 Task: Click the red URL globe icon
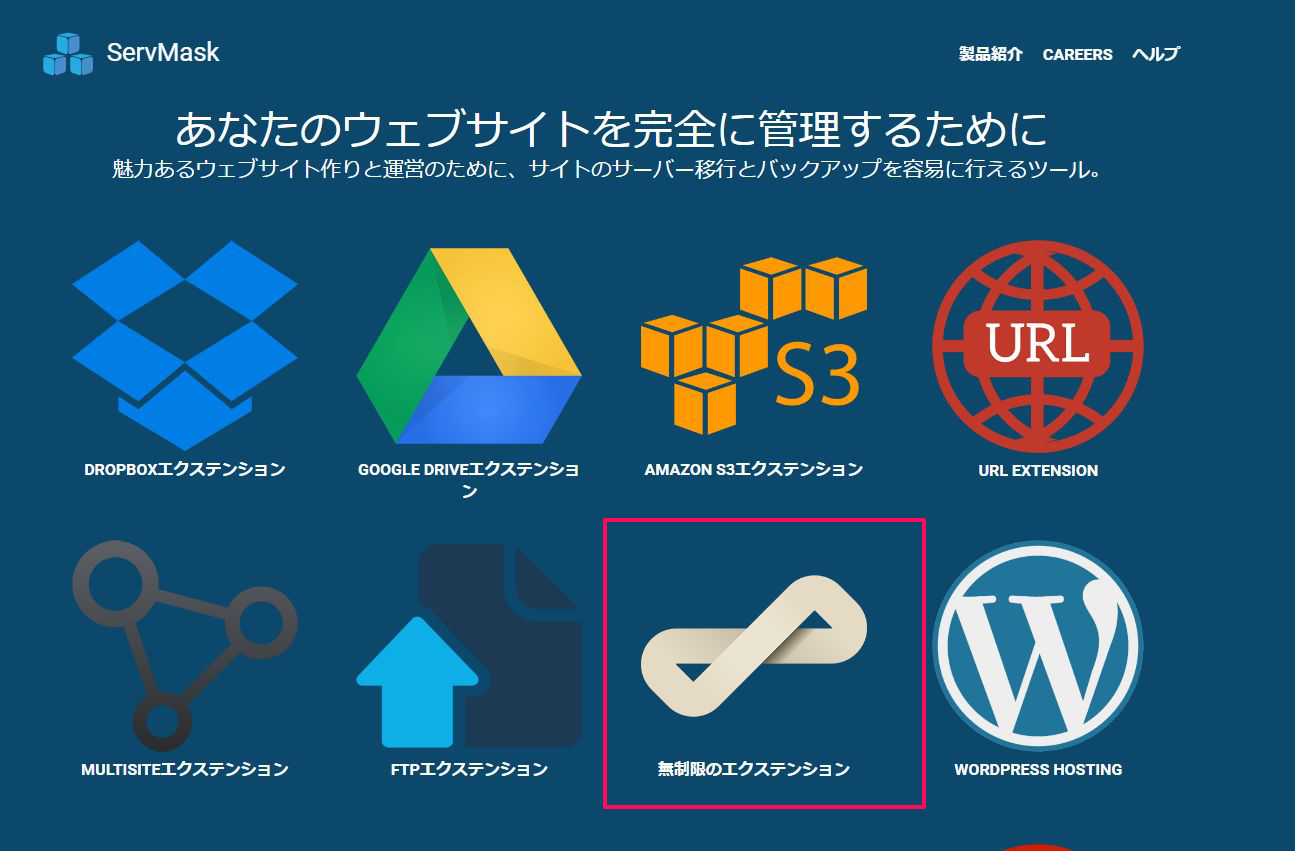click(1038, 345)
